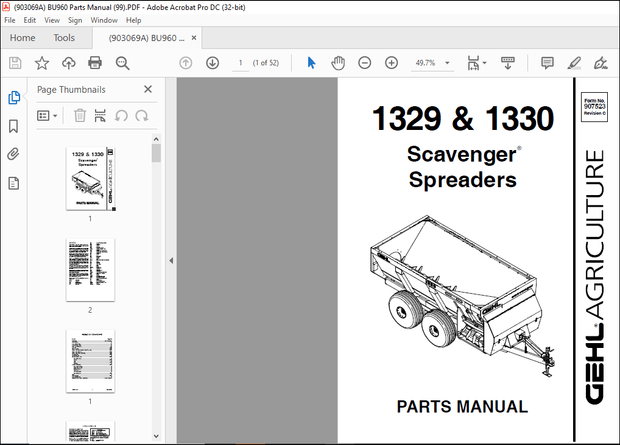Select page 2 thumbnail

click(x=91, y=270)
